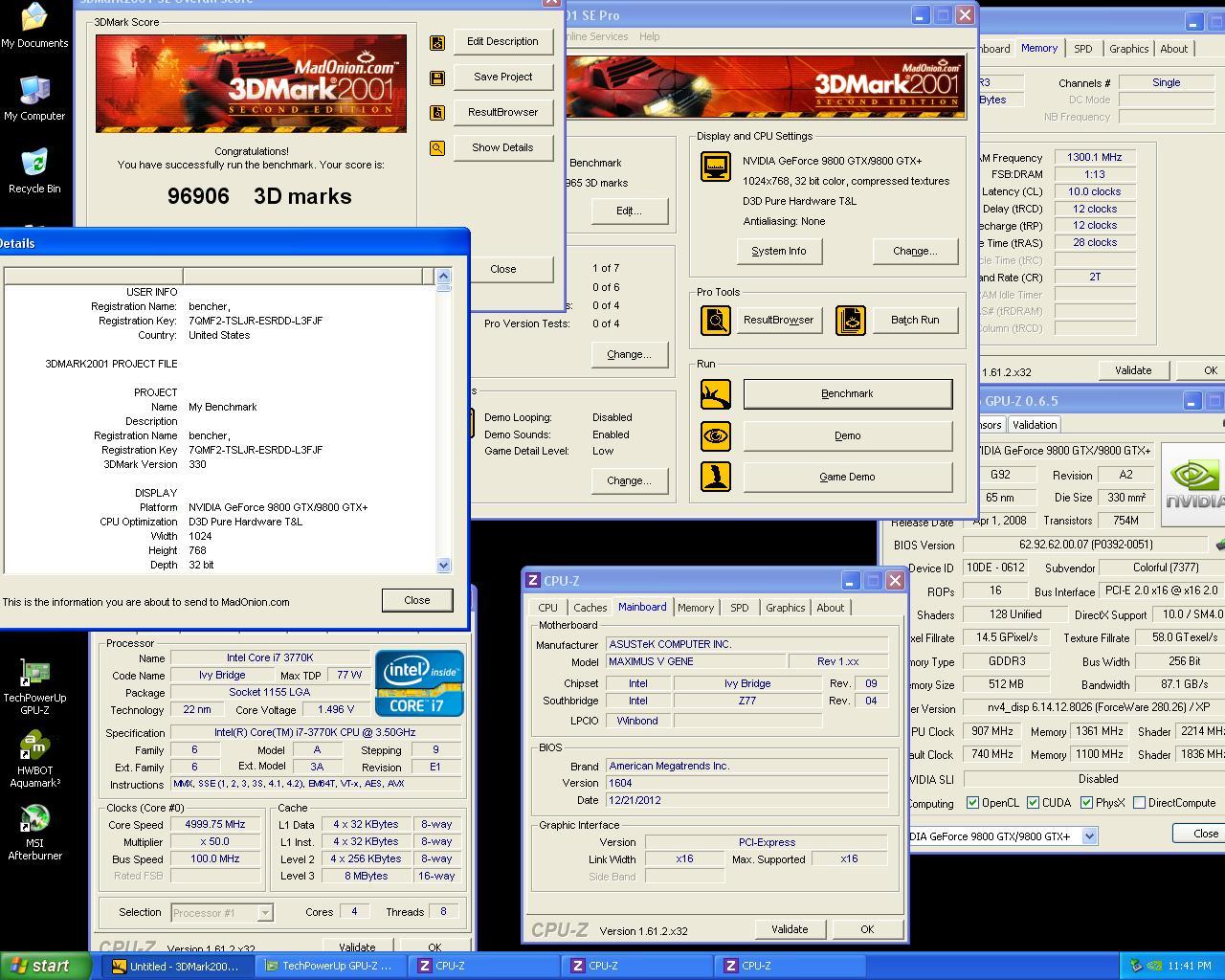Open the Processor selection dropdown in CPU-Z
Image resolution: width=1225 pixels, height=980 pixels.
tap(265, 913)
